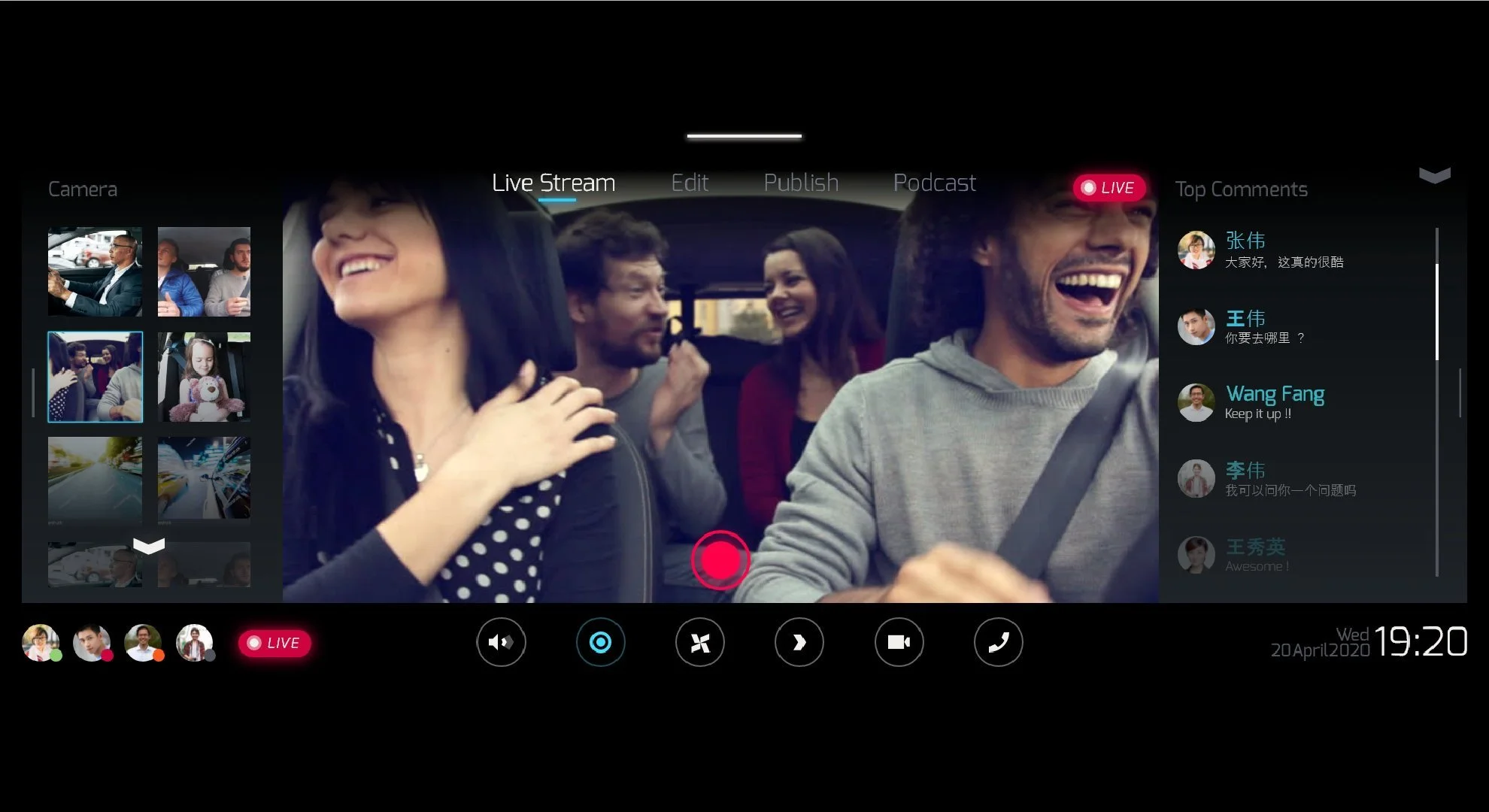Viewport: 1489px width, 812px height.
Task: Click the blue circular target icon
Action: pyautogui.click(x=600, y=642)
